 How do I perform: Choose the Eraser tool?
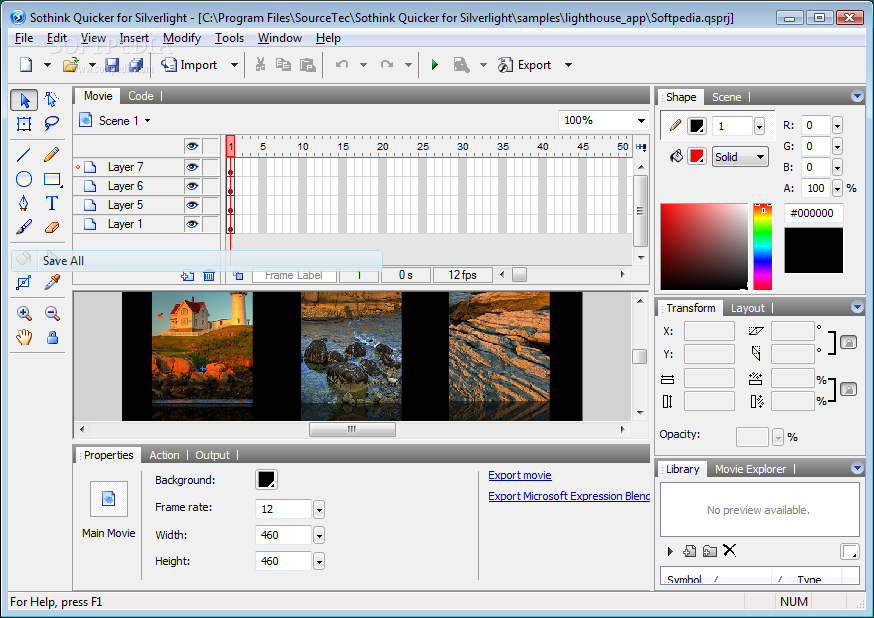click(52, 227)
